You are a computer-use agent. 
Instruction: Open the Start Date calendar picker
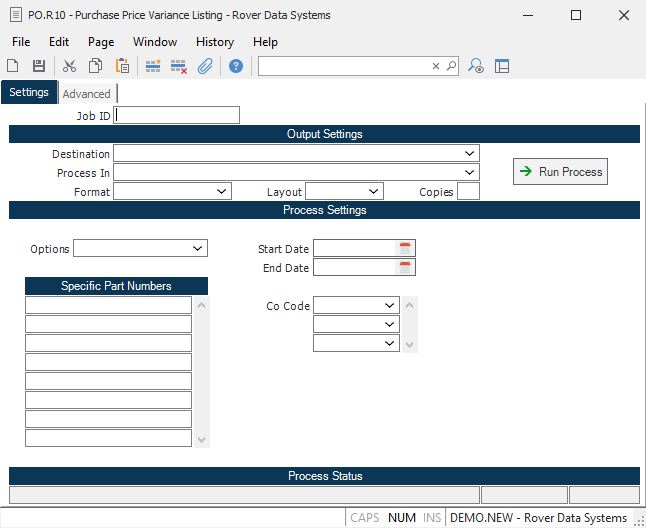(x=405, y=248)
